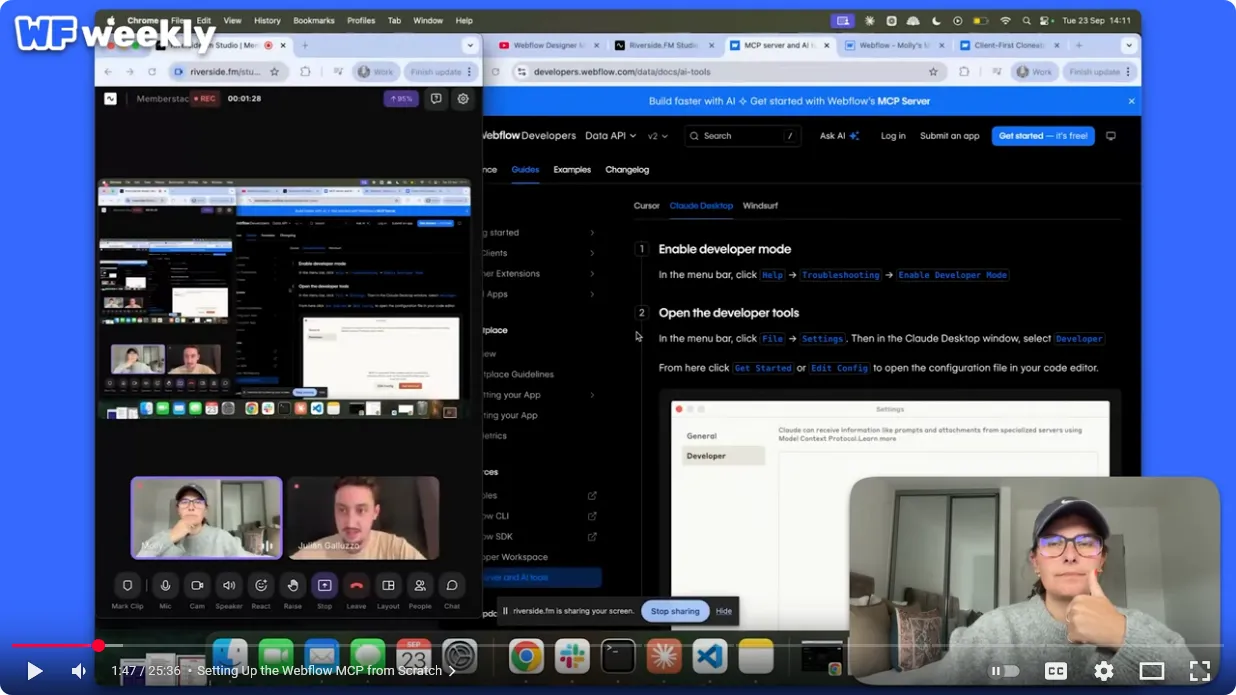Click the Riverside help chat icon
This screenshot has width=1236, height=695.
pyautogui.click(x=436, y=99)
